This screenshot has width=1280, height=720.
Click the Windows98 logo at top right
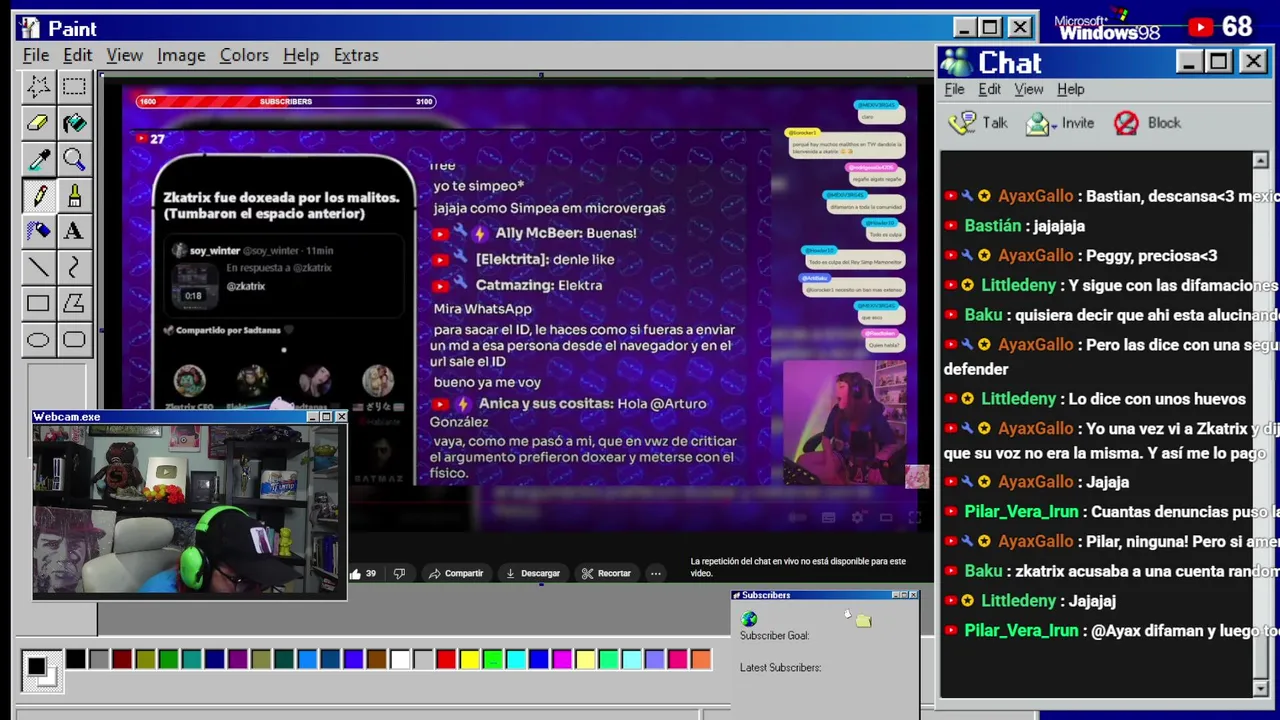[x=1108, y=26]
